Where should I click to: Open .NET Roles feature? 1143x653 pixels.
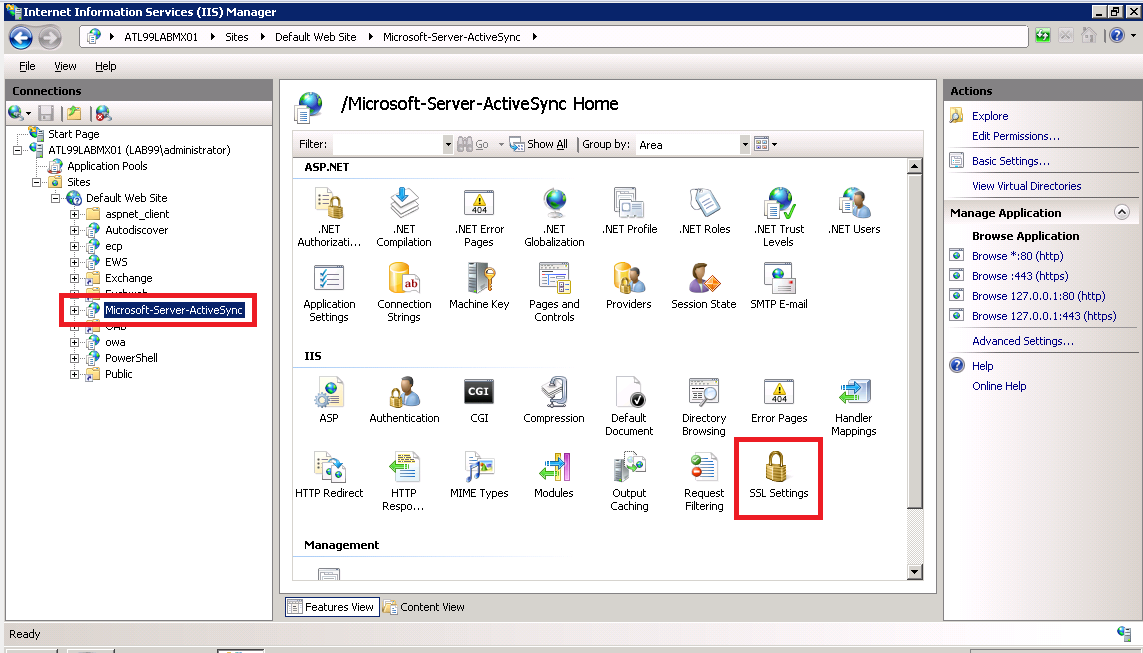(x=704, y=211)
